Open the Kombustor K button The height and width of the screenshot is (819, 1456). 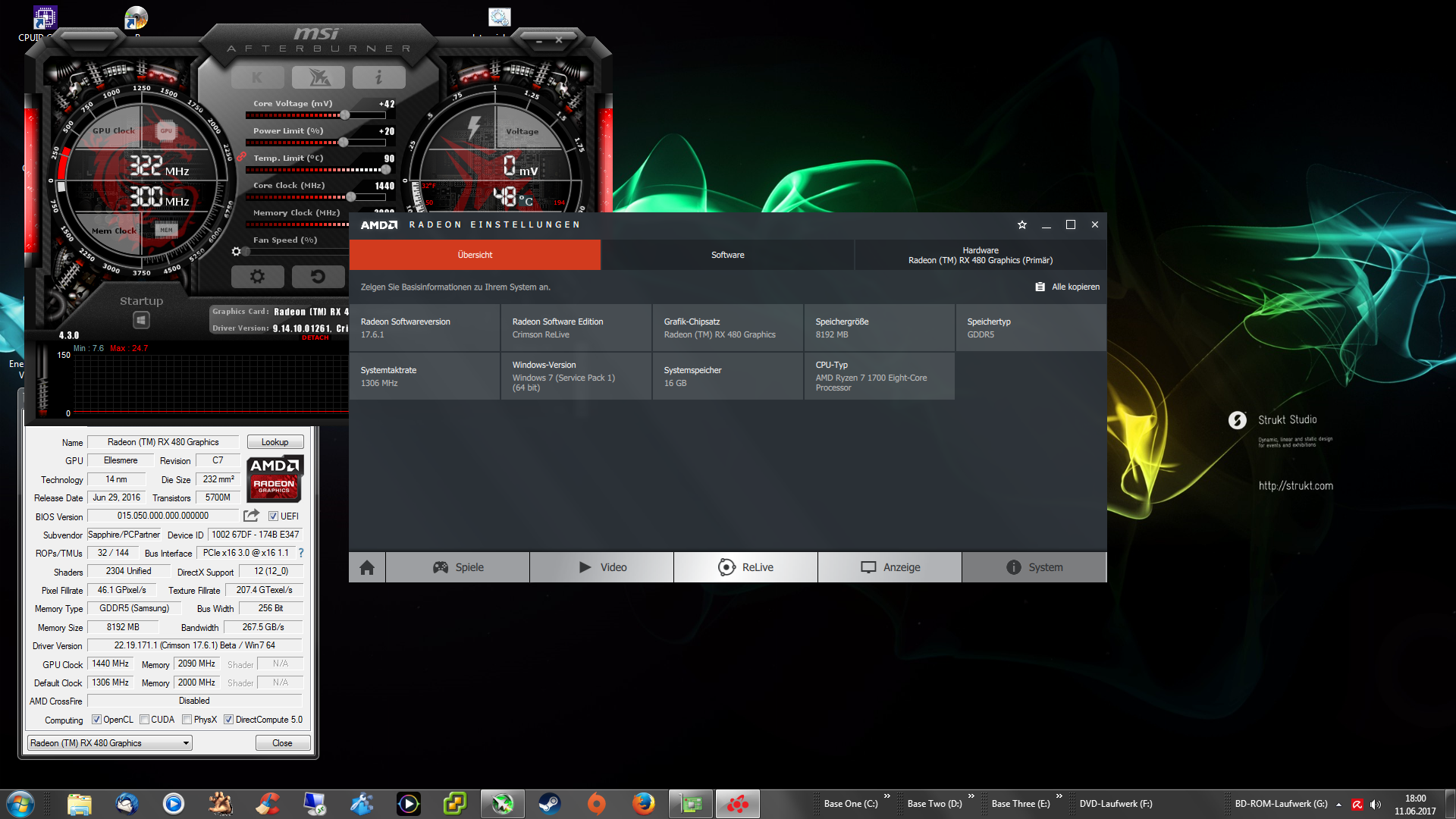257,77
